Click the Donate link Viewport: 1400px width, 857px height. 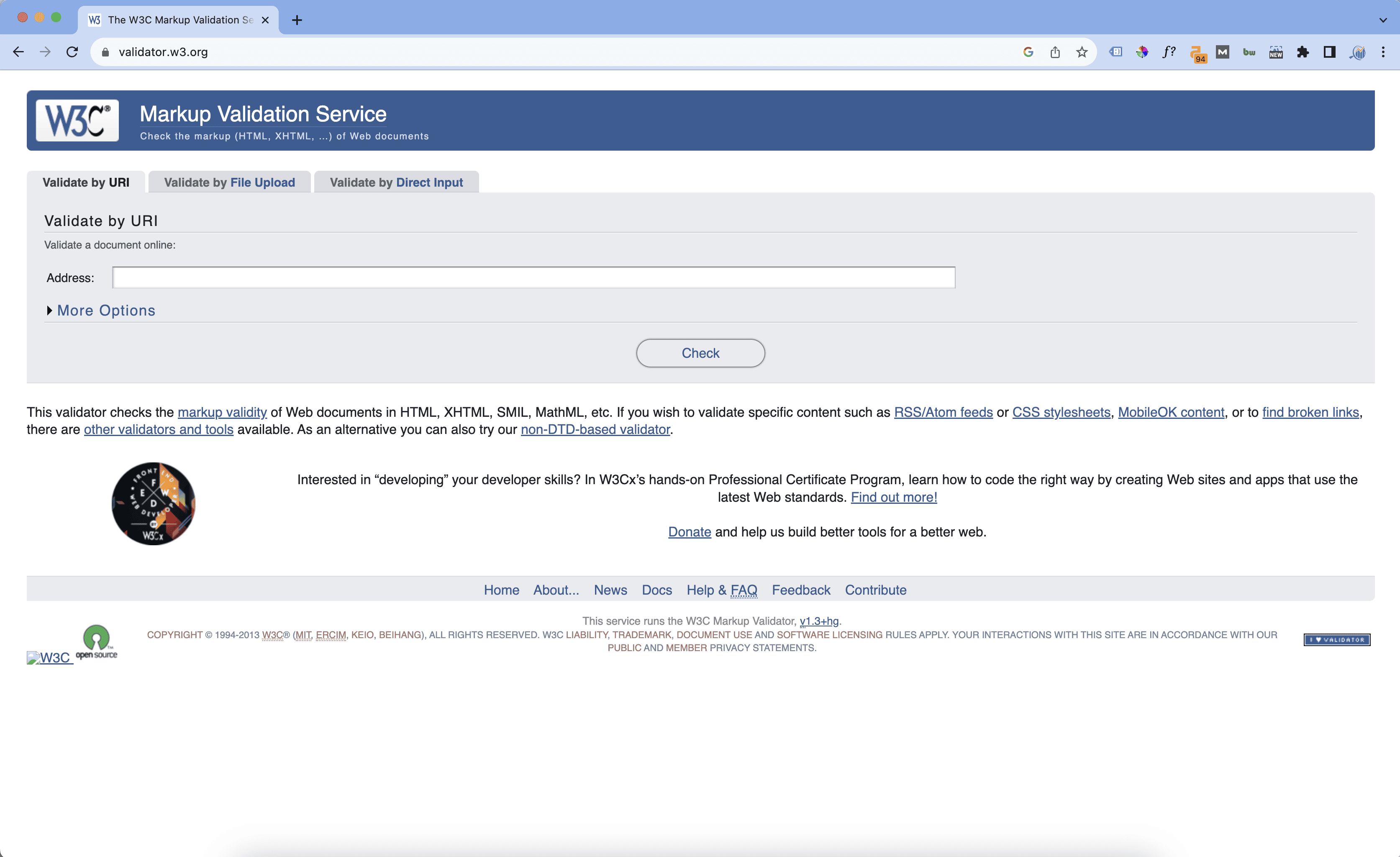point(690,532)
